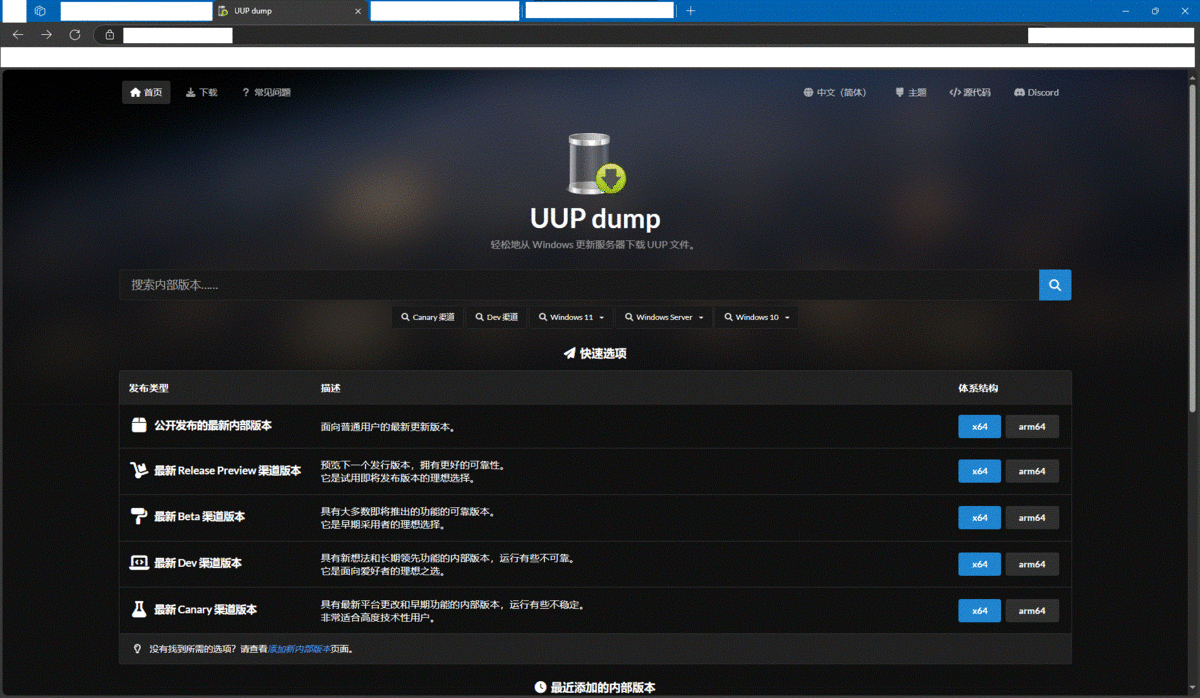Click the blue magnifier search button
This screenshot has width=1200, height=698.
tap(1055, 285)
